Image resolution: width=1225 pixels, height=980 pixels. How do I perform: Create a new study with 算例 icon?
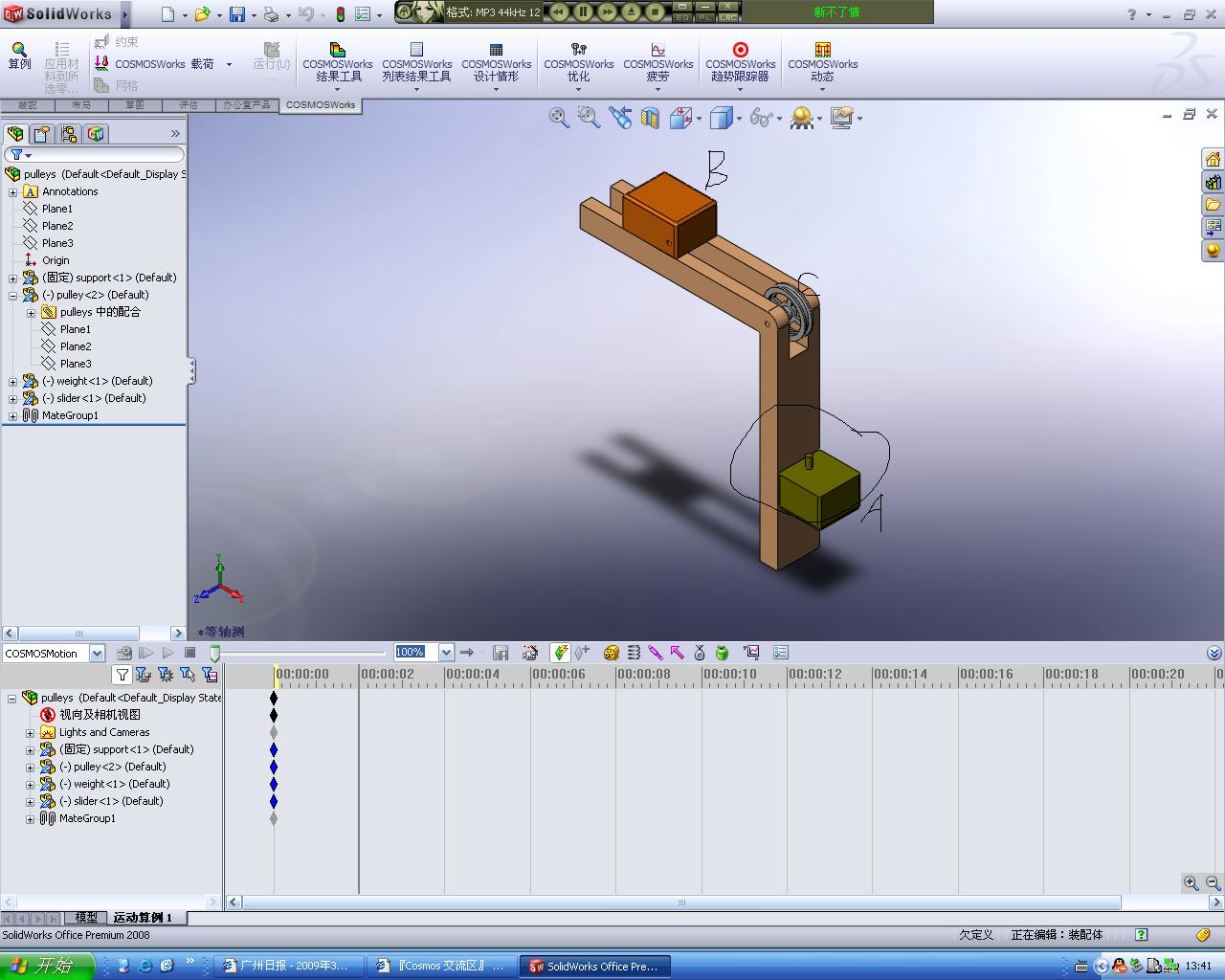pos(19,56)
